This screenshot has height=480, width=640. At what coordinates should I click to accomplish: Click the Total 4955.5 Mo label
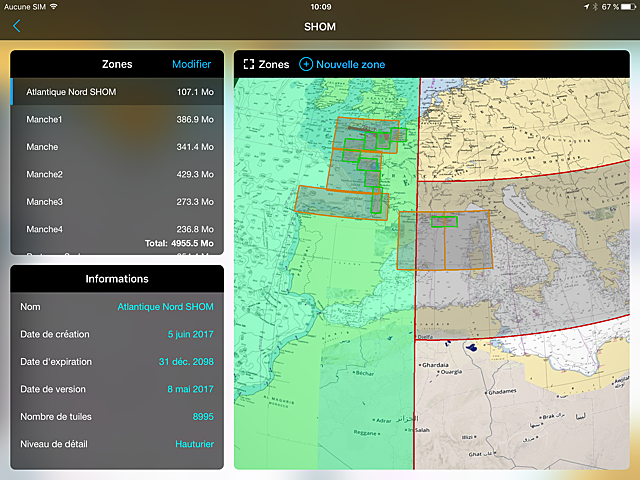(179, 243)
